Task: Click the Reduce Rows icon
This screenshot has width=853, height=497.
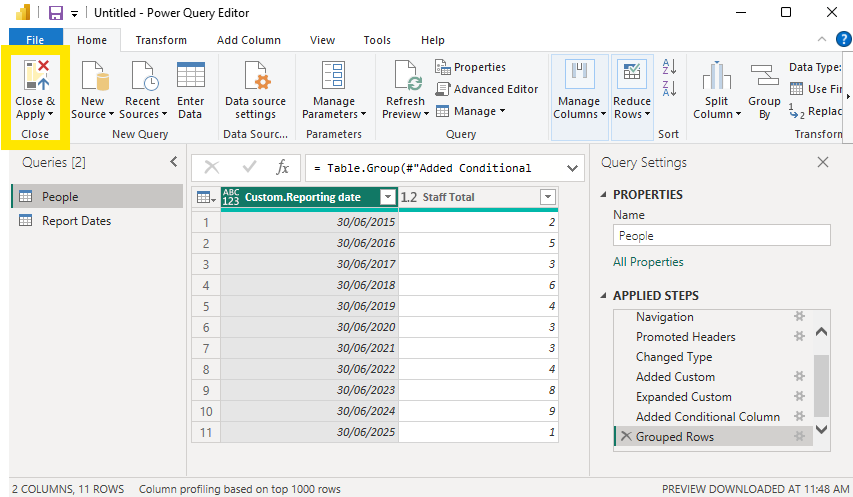Action: 632,74
